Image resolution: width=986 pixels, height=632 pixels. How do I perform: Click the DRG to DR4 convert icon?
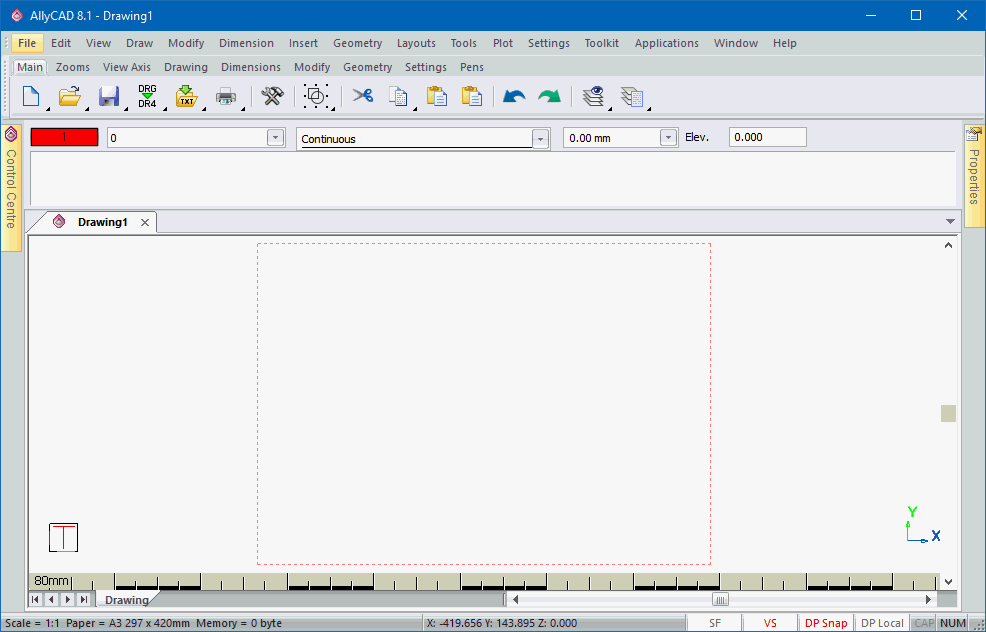(x=147, y=96)
